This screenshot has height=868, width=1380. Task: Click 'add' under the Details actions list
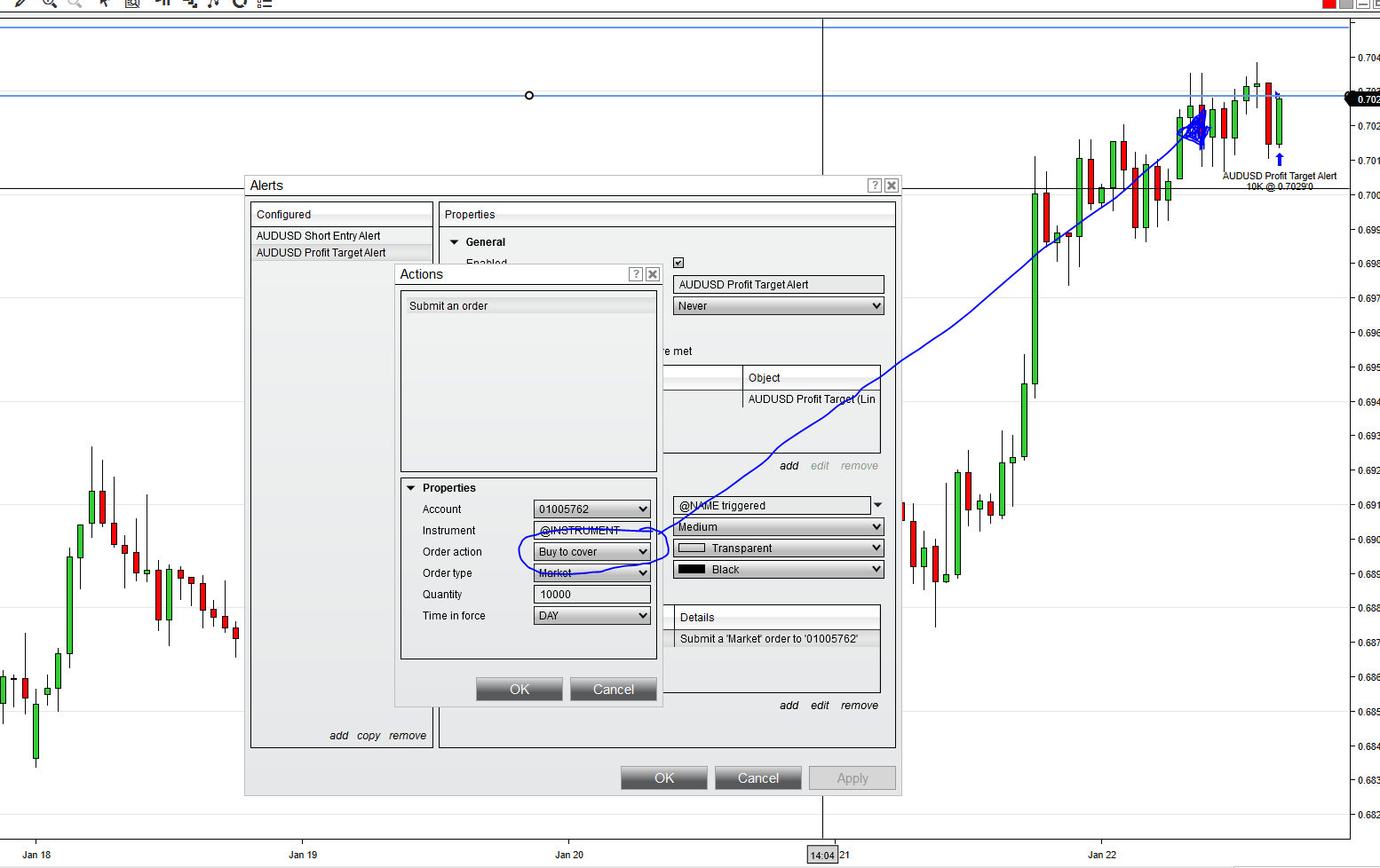coord(789,706)
